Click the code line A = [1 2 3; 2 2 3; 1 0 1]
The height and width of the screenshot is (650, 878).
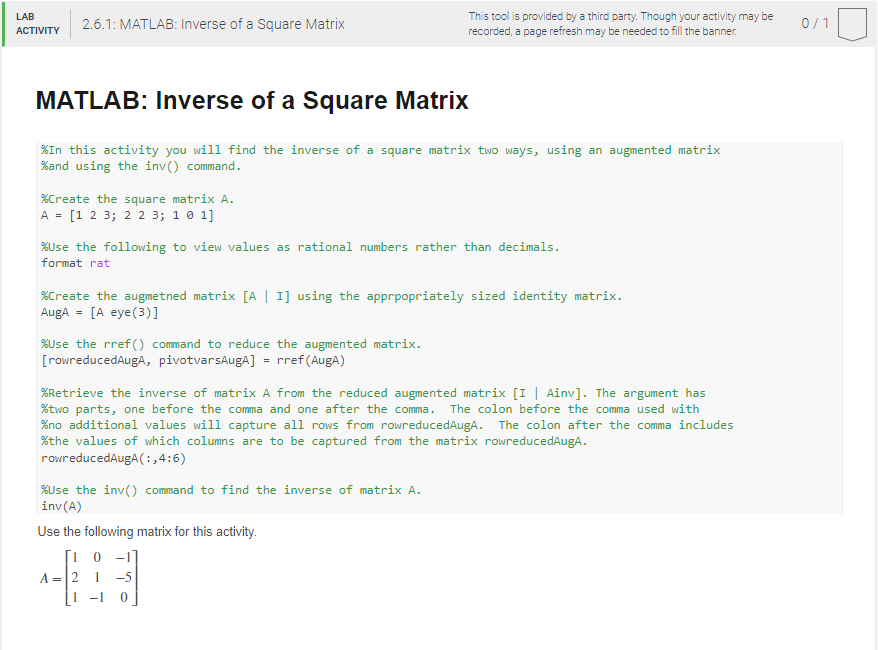pyautogui.click(x=127, y=216)
